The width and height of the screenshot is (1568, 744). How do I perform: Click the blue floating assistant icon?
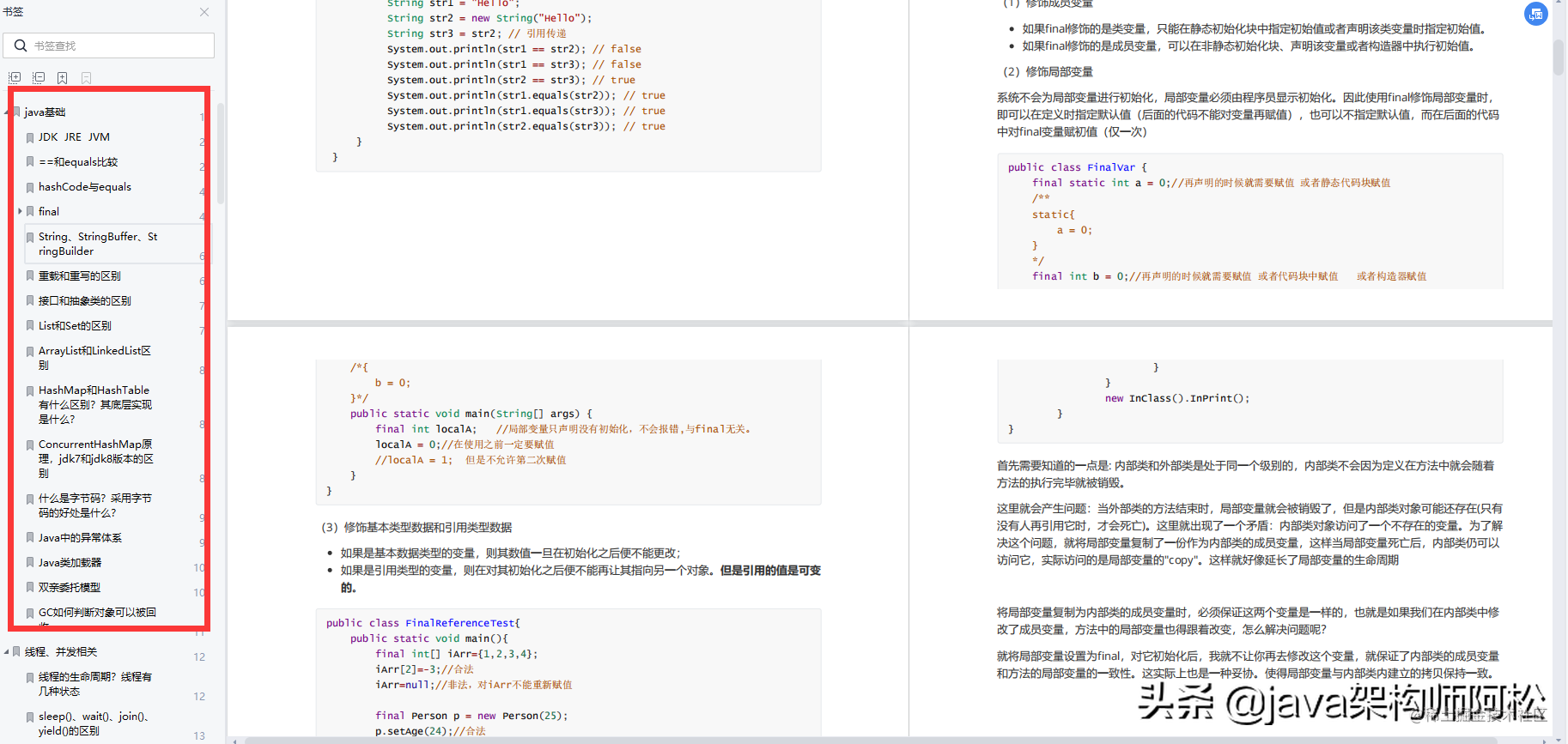tap(1535, 14)
